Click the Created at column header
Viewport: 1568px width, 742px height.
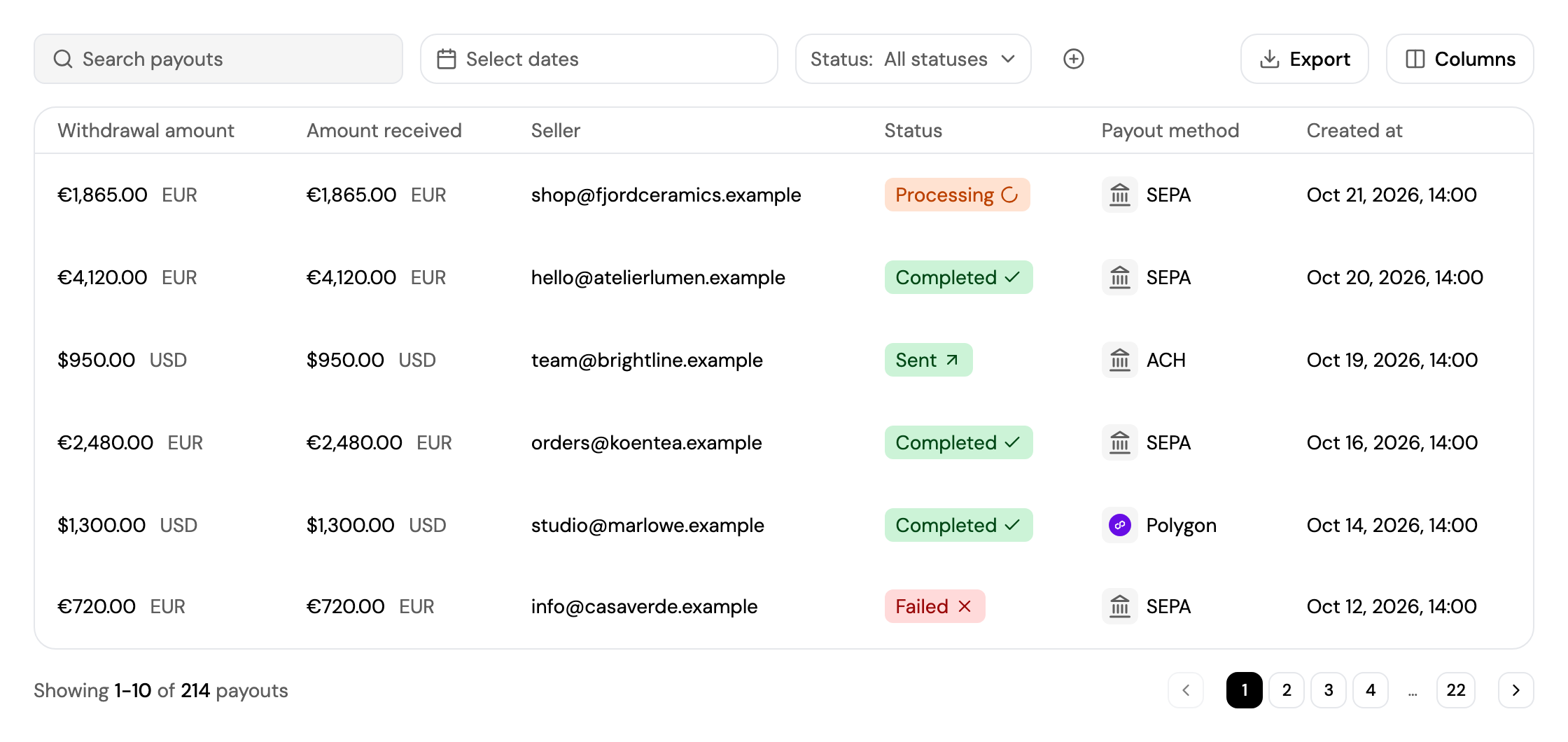pyautogui.click(x=1354, y=130)
